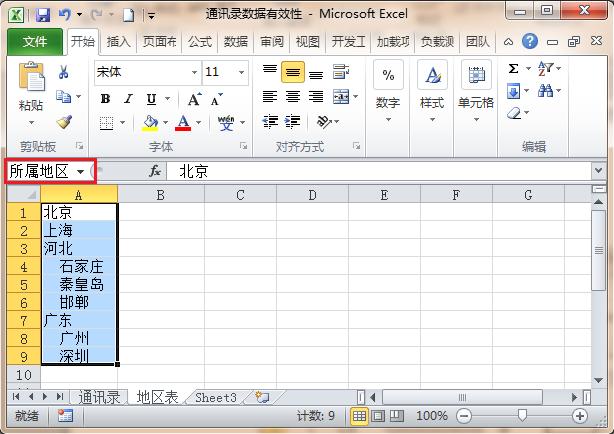Click the insert function fx icon
The height and width of the screenshot is (434, 614).
pos(155,171)
